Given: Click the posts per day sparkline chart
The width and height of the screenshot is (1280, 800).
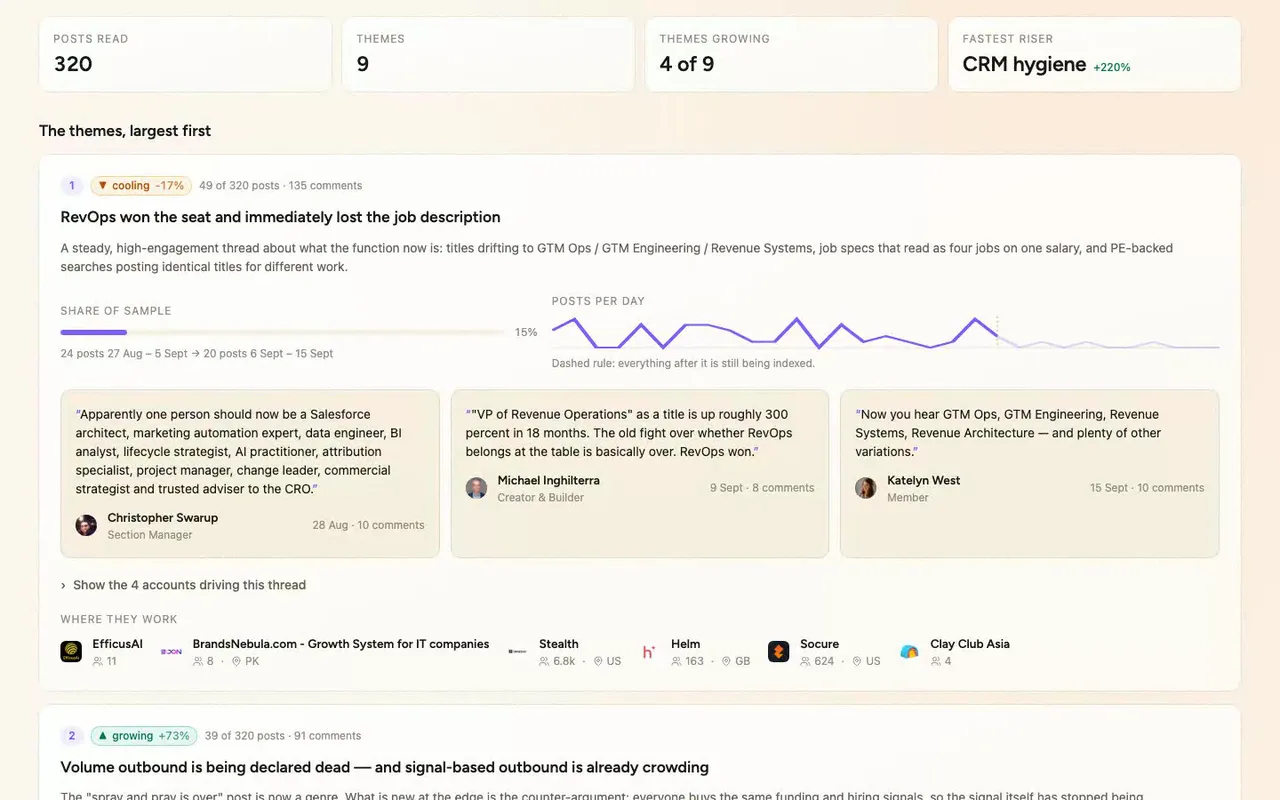Looking at the screenshot, I should tap(886, 333).
